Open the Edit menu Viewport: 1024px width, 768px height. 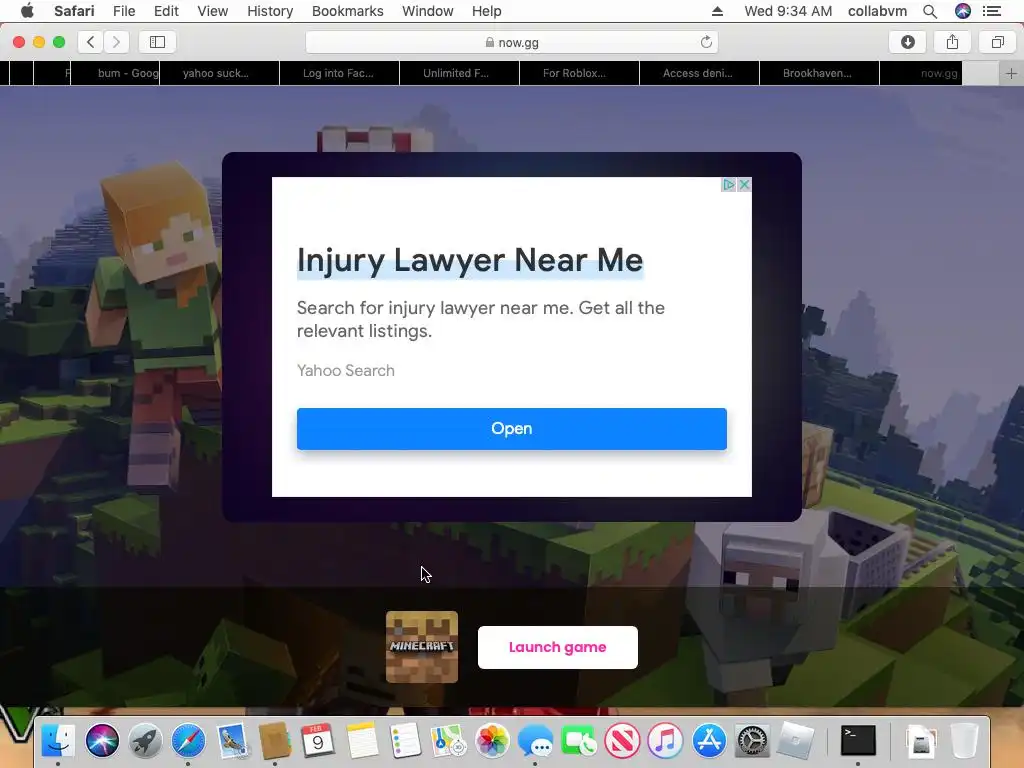click(x=166, y=11)
